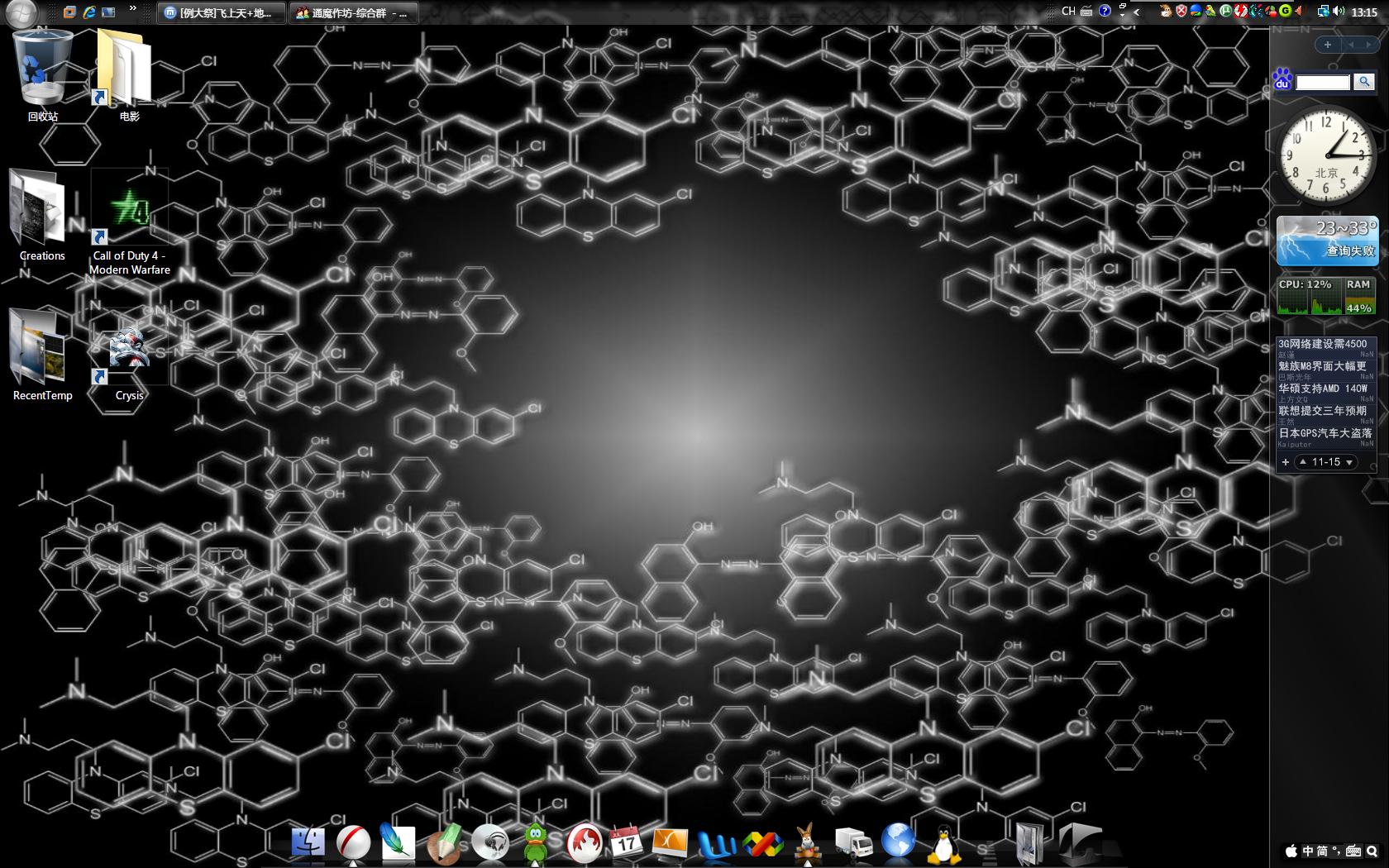The image size is (1389, 868).
Task: Open the green pencil sketch dock icon
Action: click(x=444, y=842)
